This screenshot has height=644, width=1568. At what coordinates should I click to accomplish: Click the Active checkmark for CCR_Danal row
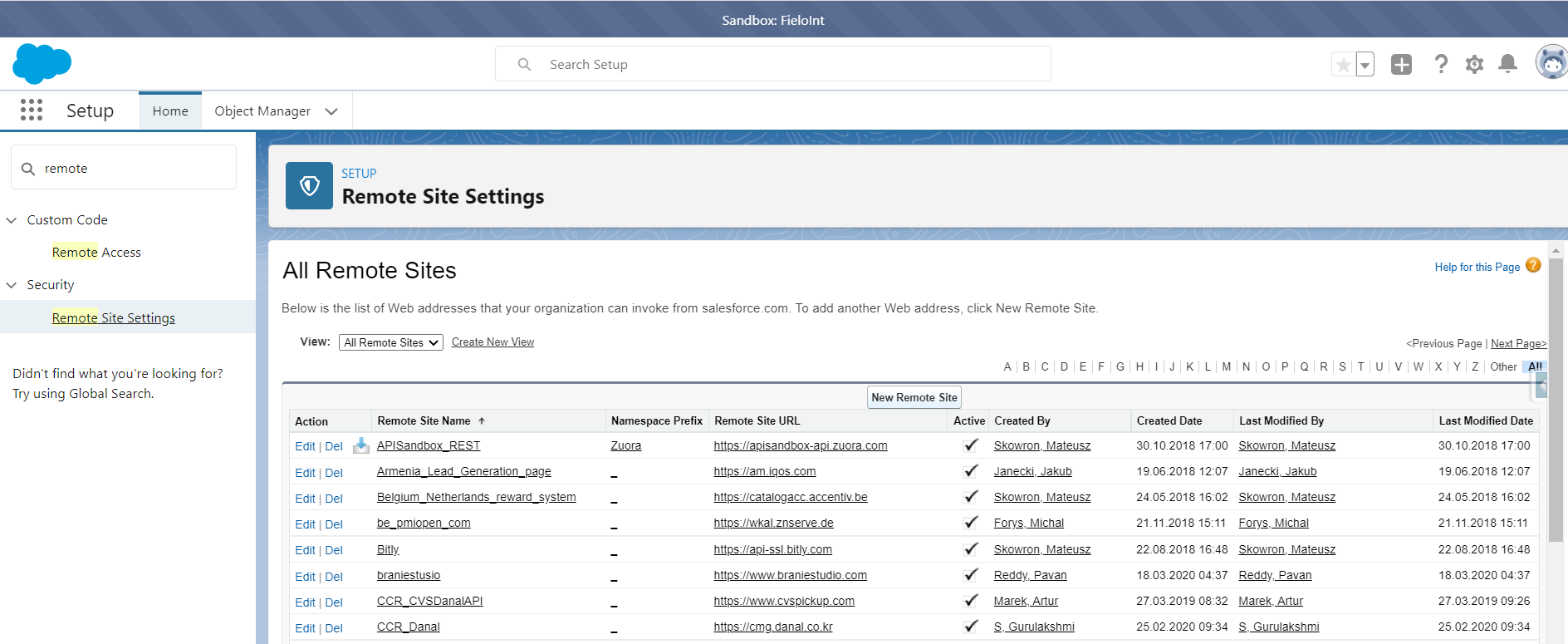970,626
